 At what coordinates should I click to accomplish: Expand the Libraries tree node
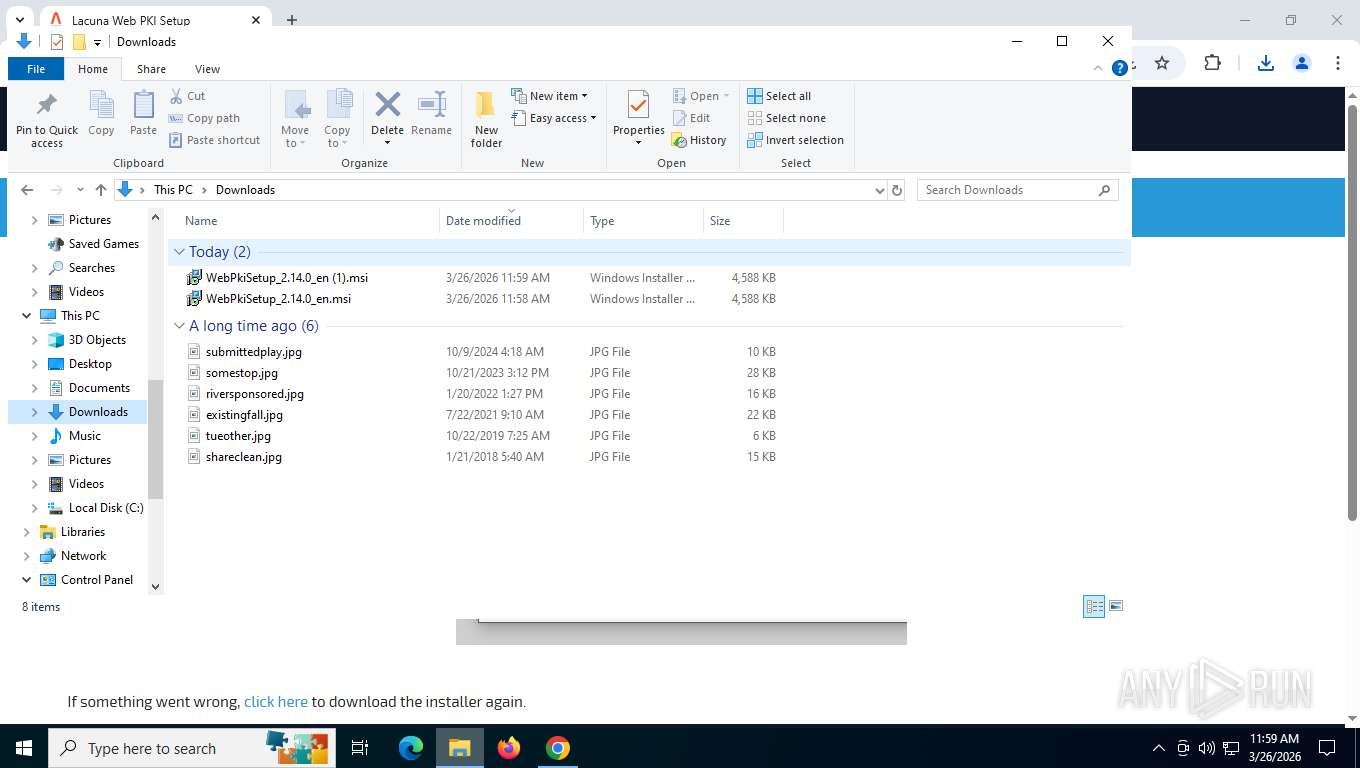pyautogui.click(x=26, y=532)
